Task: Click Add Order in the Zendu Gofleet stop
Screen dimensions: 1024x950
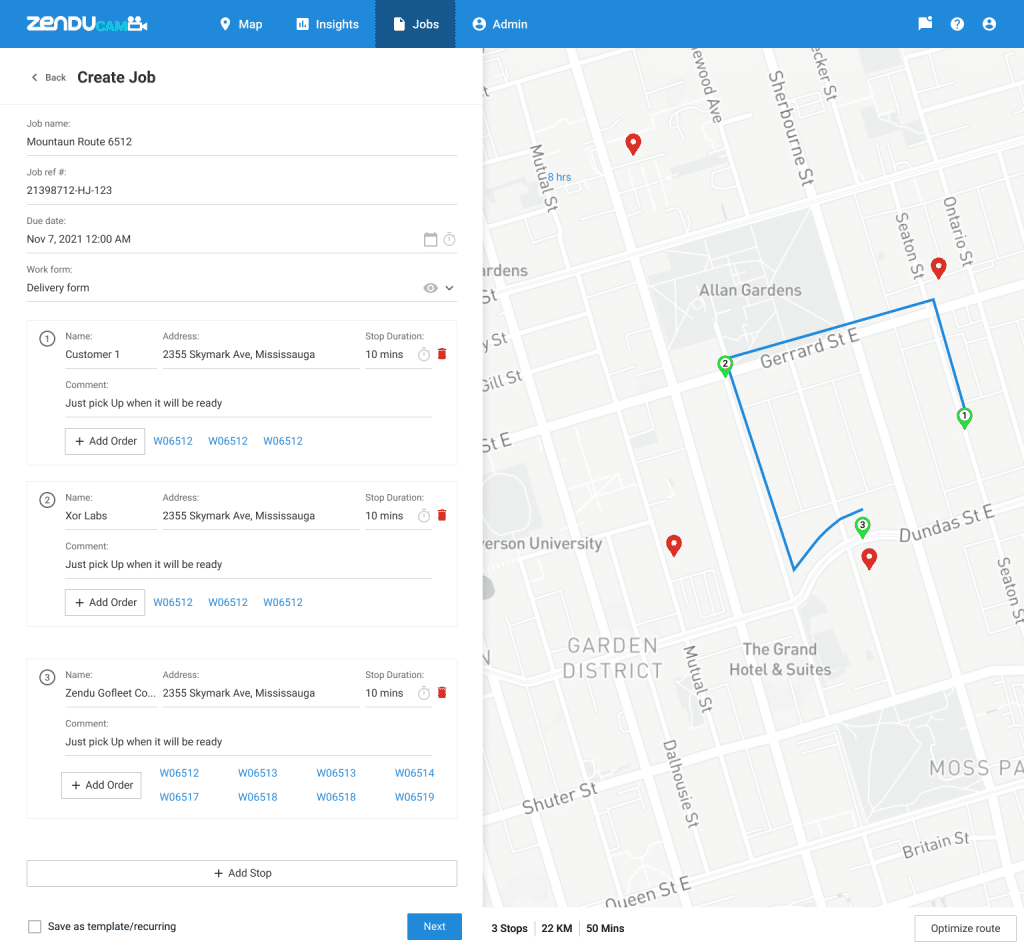Action: click(x=101, y=785)
